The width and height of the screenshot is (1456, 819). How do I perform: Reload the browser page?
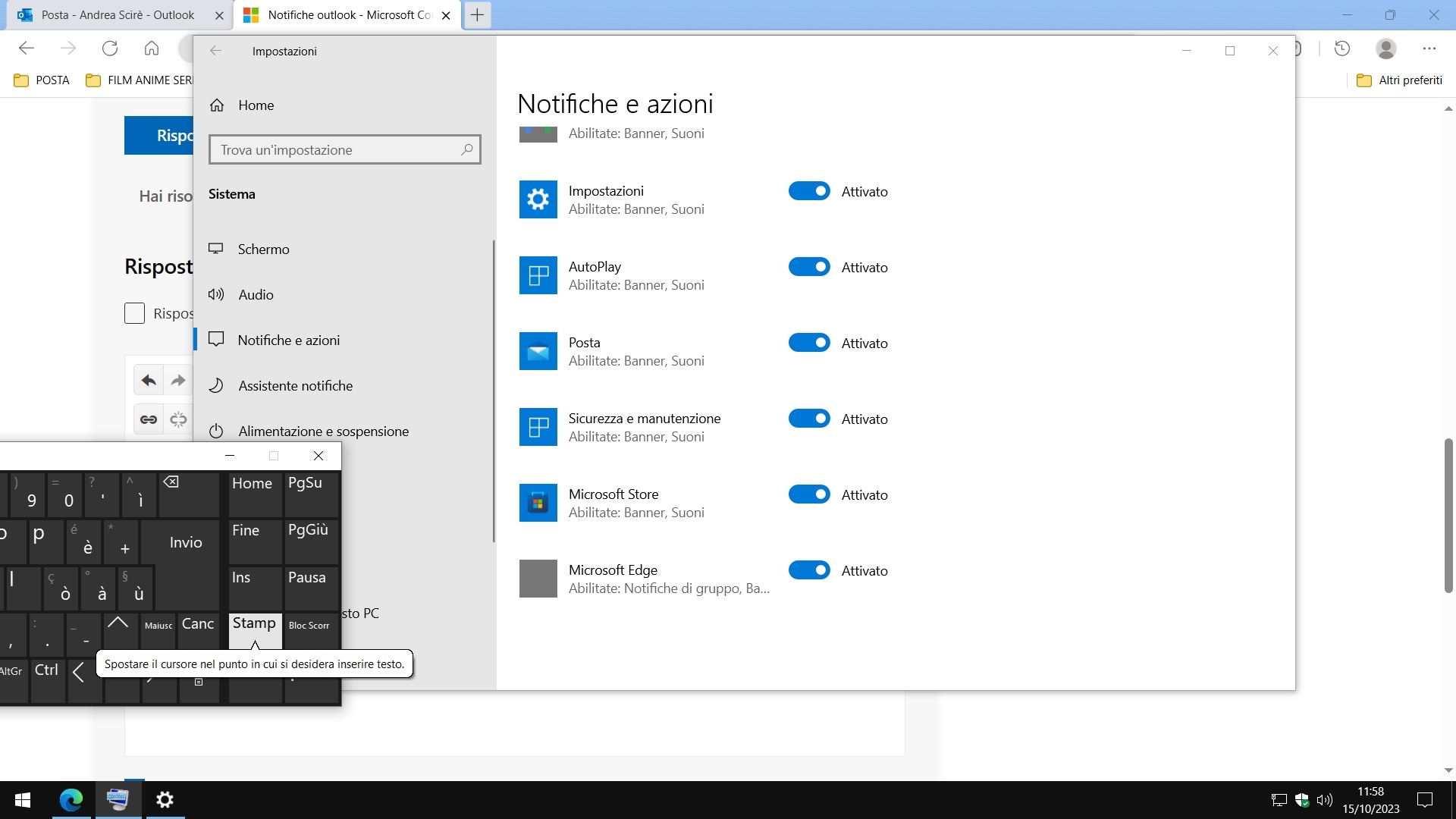pos(110,49)
